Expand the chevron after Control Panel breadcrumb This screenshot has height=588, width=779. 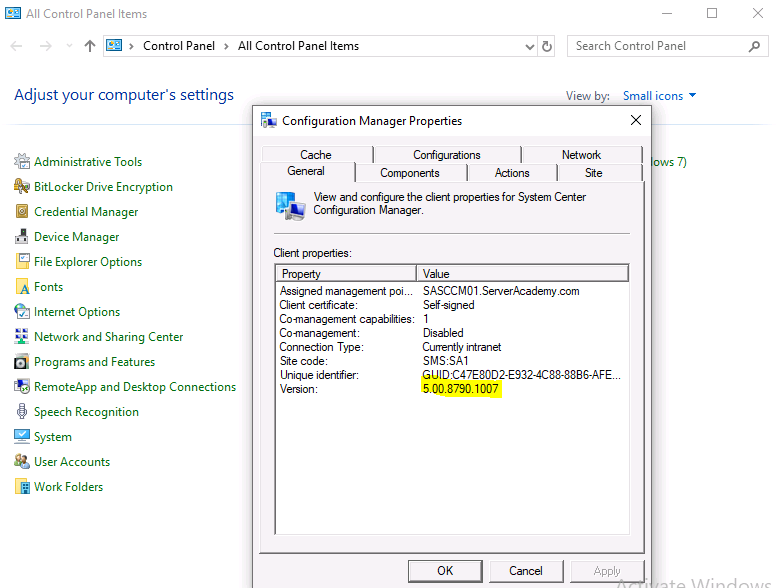click(226, 46)
